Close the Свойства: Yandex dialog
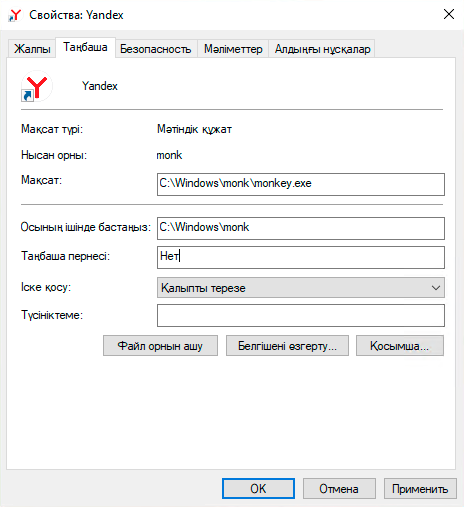Image resolution: width=464 pixels, height=507 pixels. [449, 14]
